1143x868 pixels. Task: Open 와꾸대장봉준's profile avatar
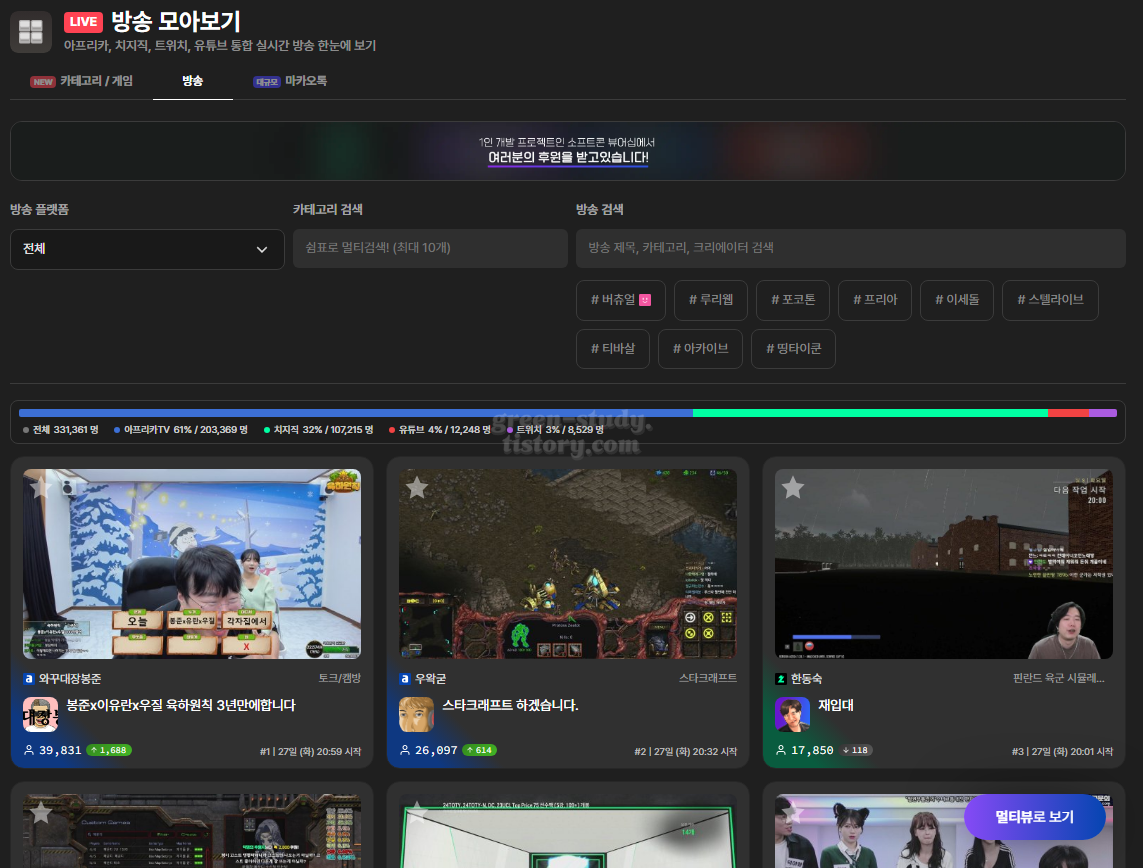point(41,714)
